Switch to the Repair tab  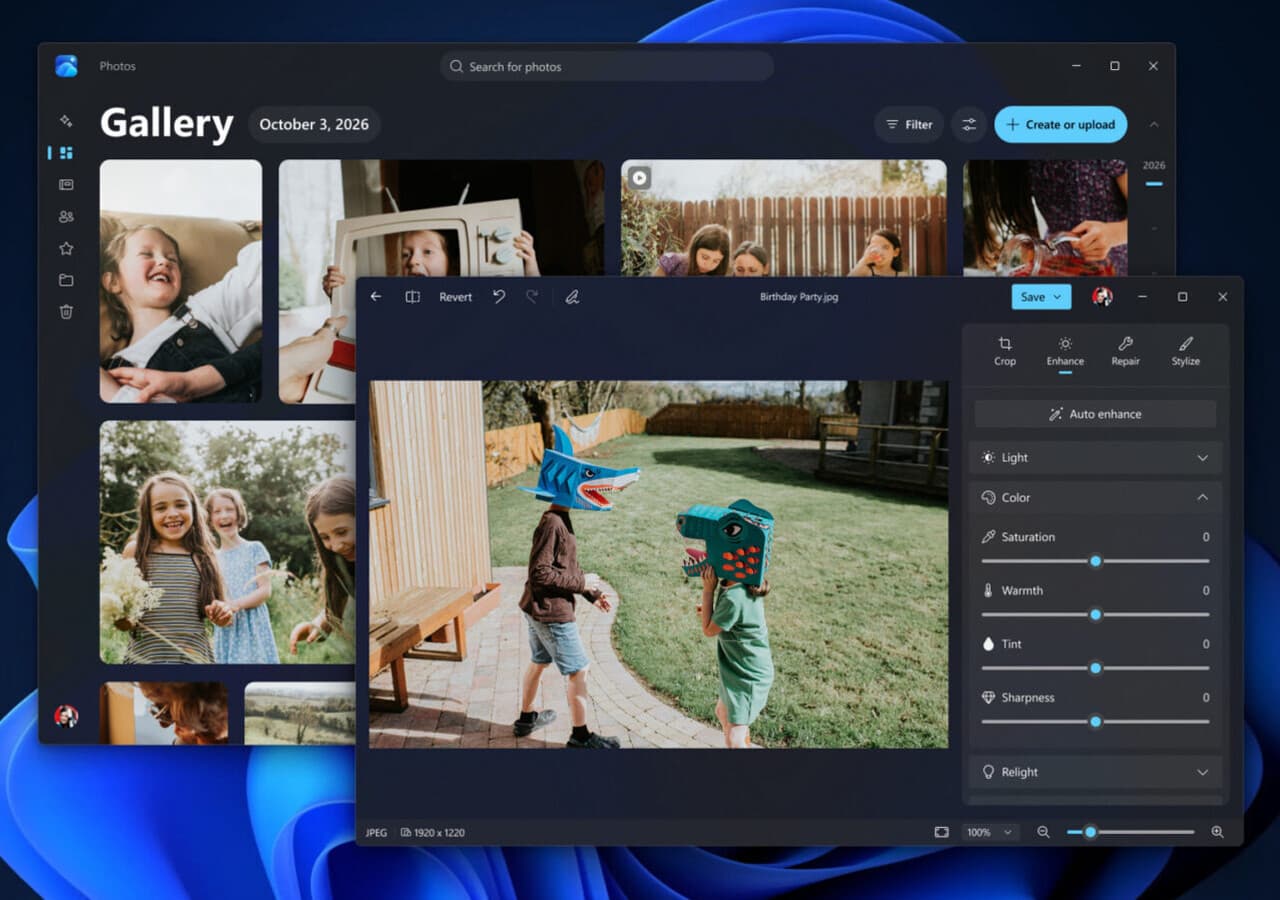[1125, 352]
